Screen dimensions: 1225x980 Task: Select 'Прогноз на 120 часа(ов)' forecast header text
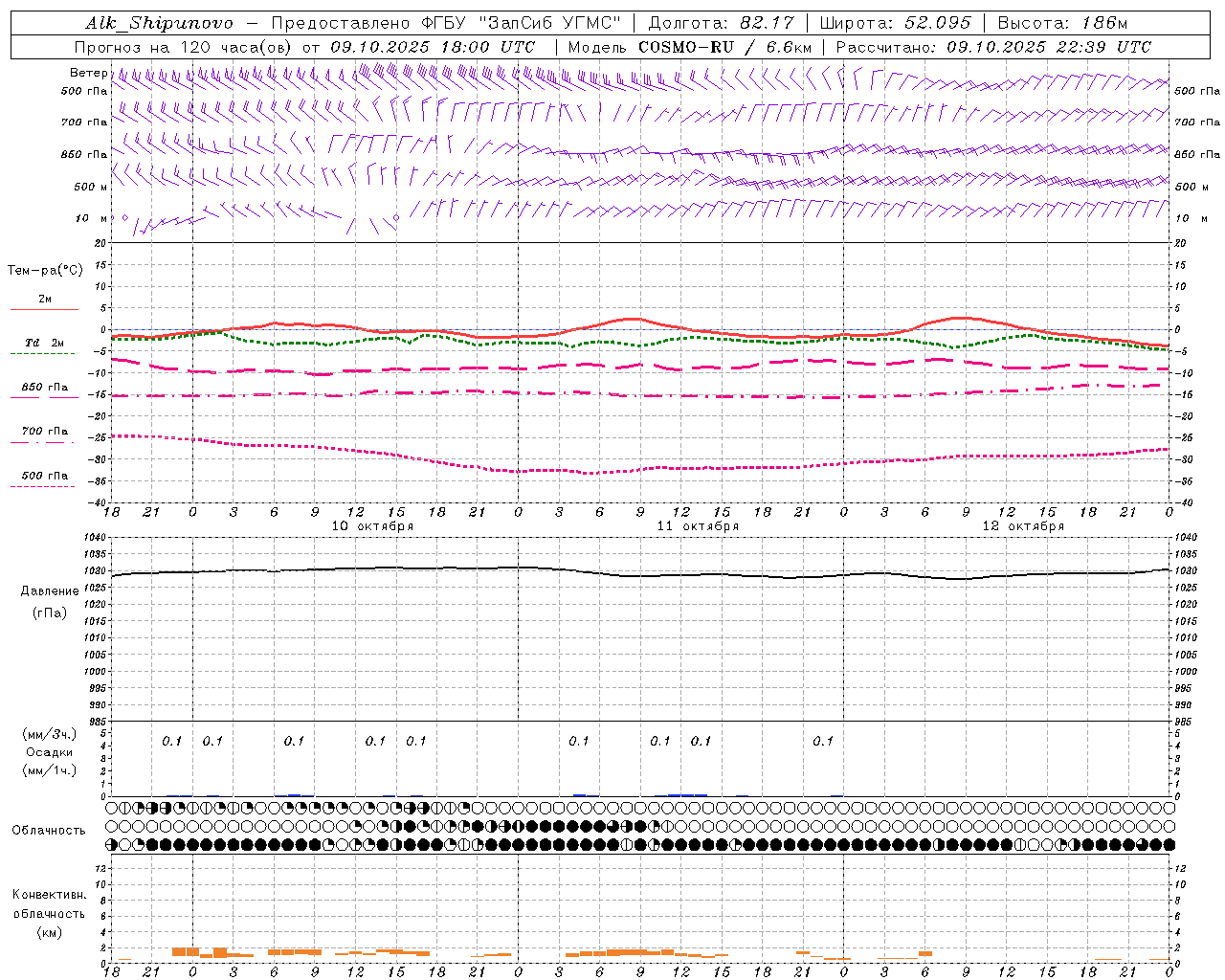[184, 47]
